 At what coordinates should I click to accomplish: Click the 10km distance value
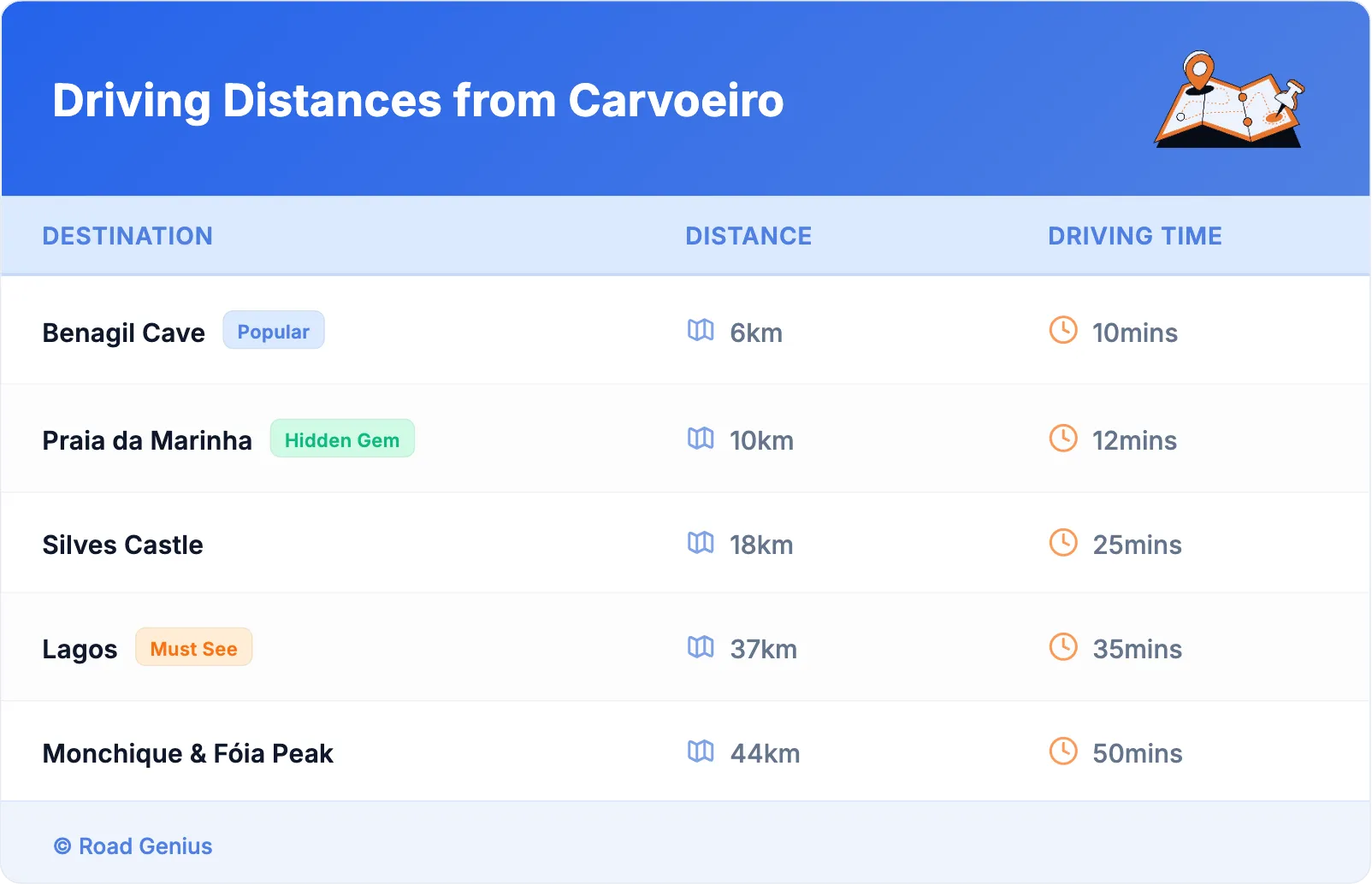[761, 441]
